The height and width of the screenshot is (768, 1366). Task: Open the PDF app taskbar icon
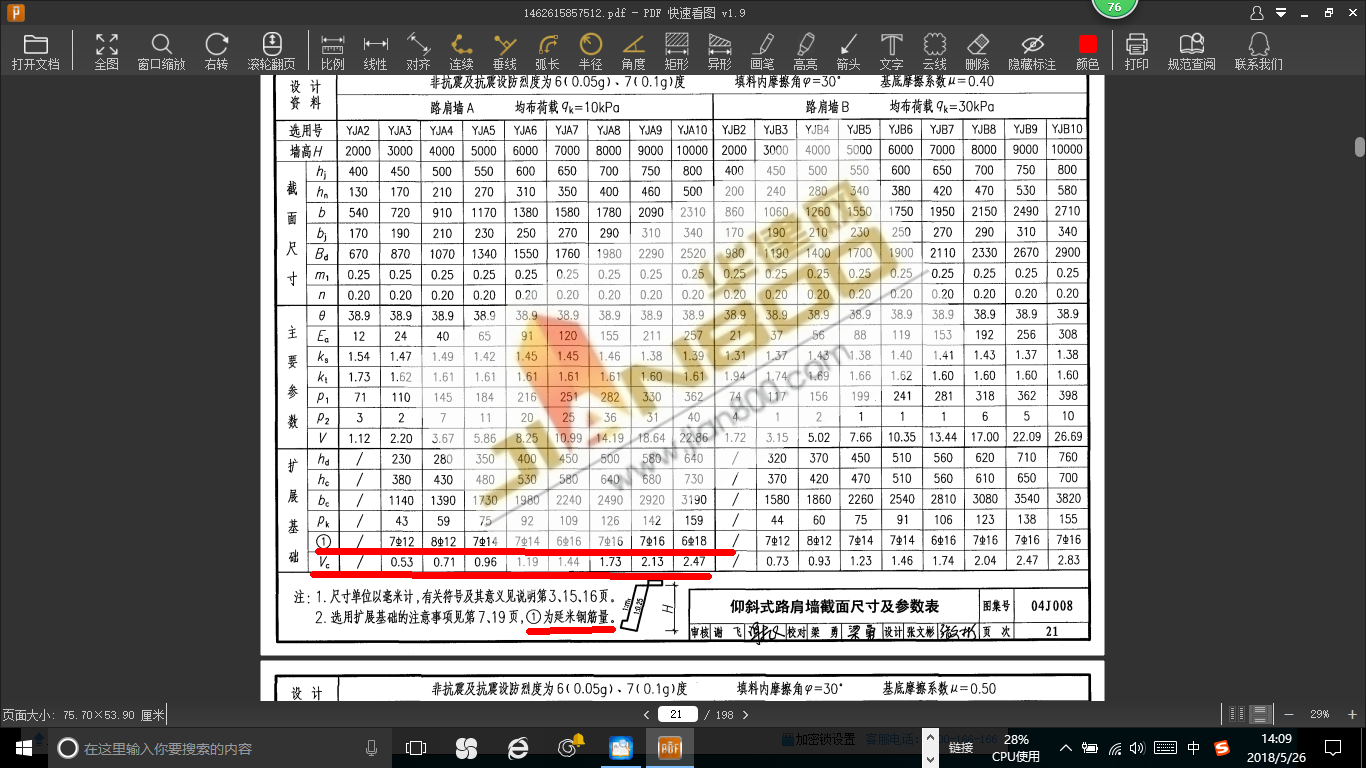pos(669,747)
